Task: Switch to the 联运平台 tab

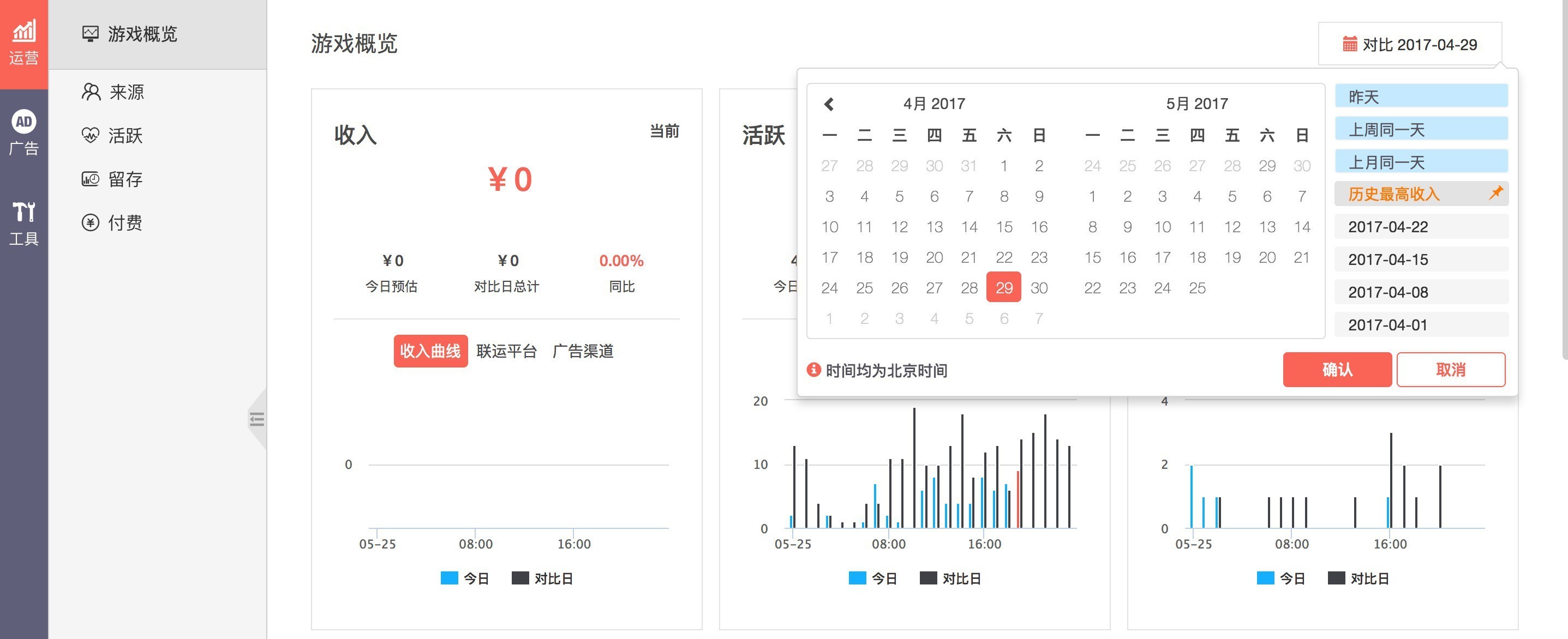Action: (506, 351)
